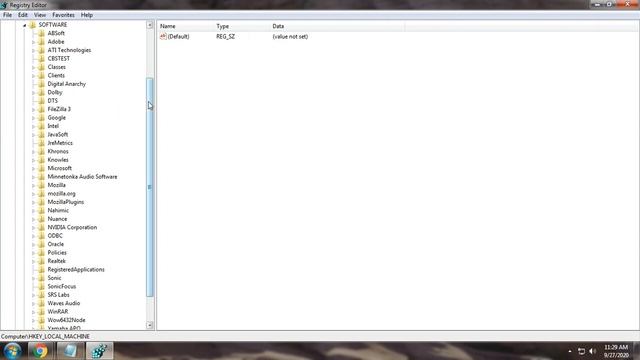Click the REG_SZ type cell

pyautogui.click(x=225, y=37)
